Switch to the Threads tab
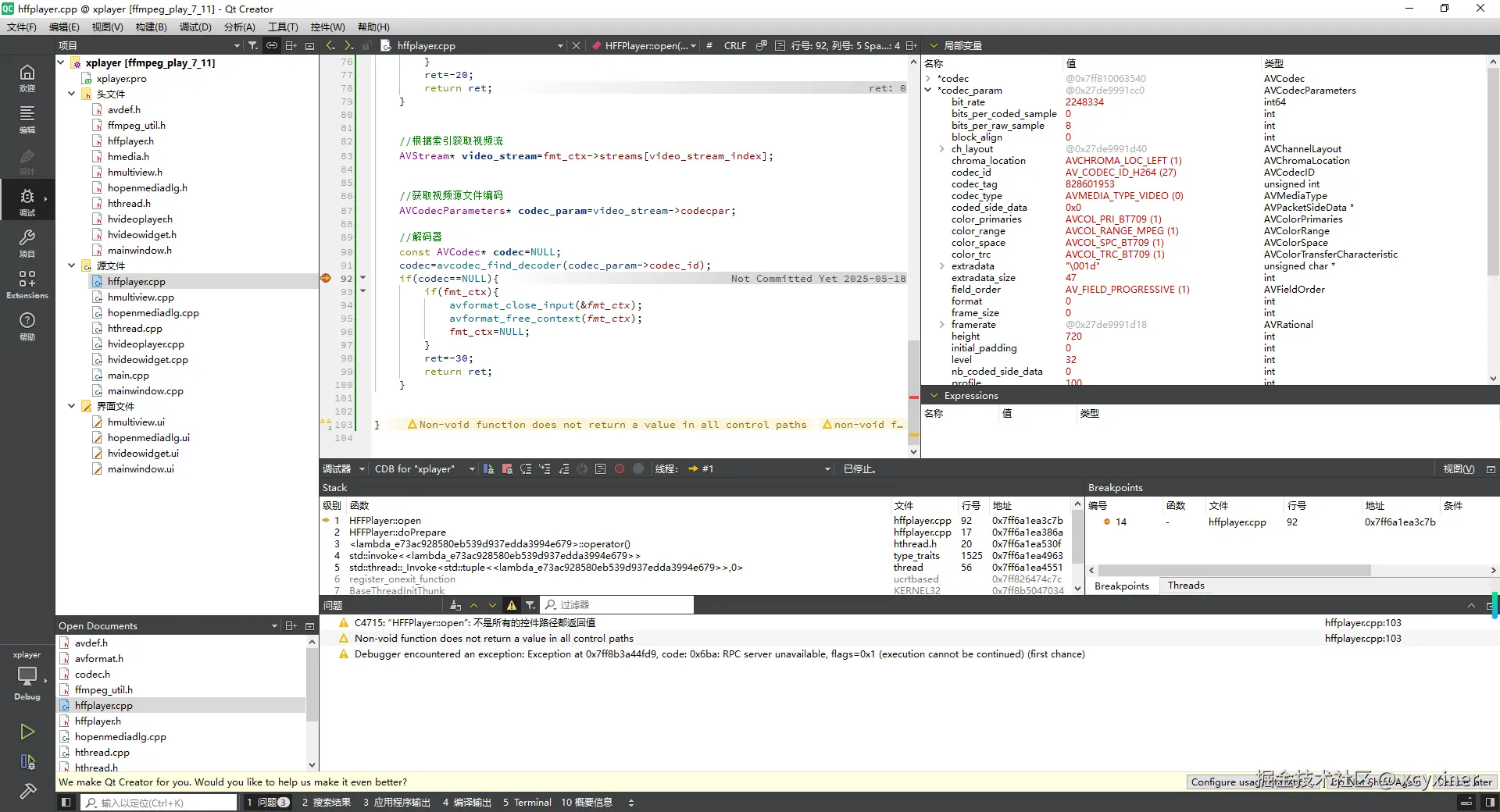 tap(1185, 586)
